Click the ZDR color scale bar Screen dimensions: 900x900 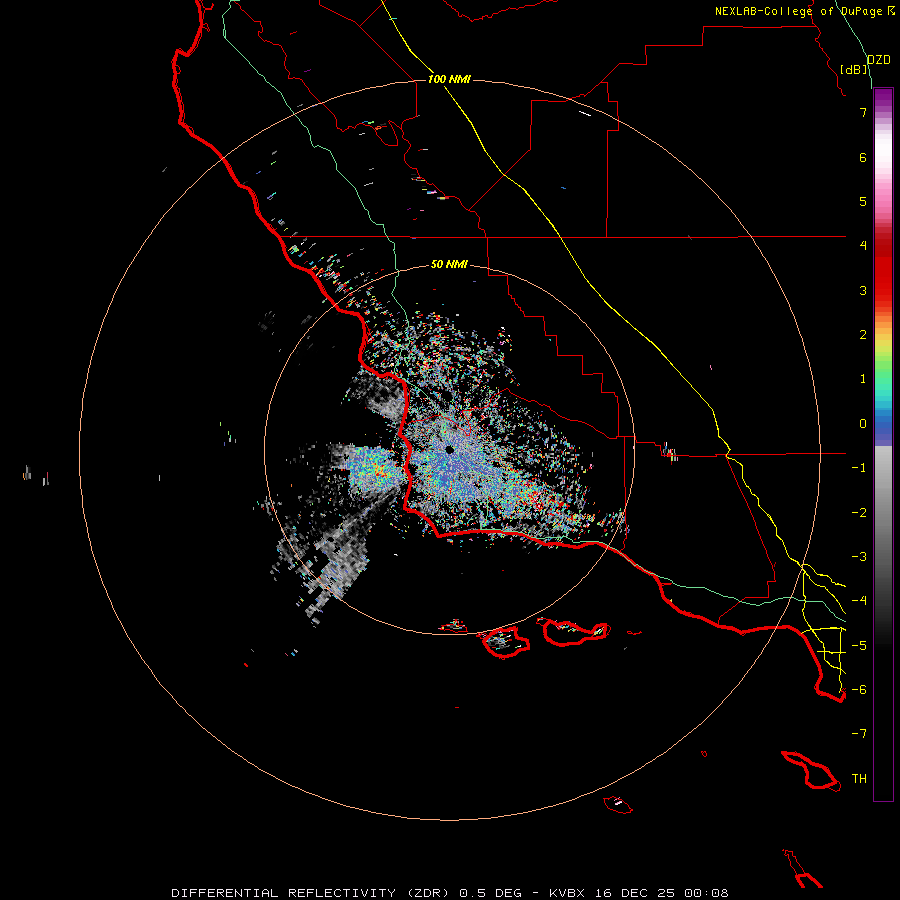click(x=883, y=445)
